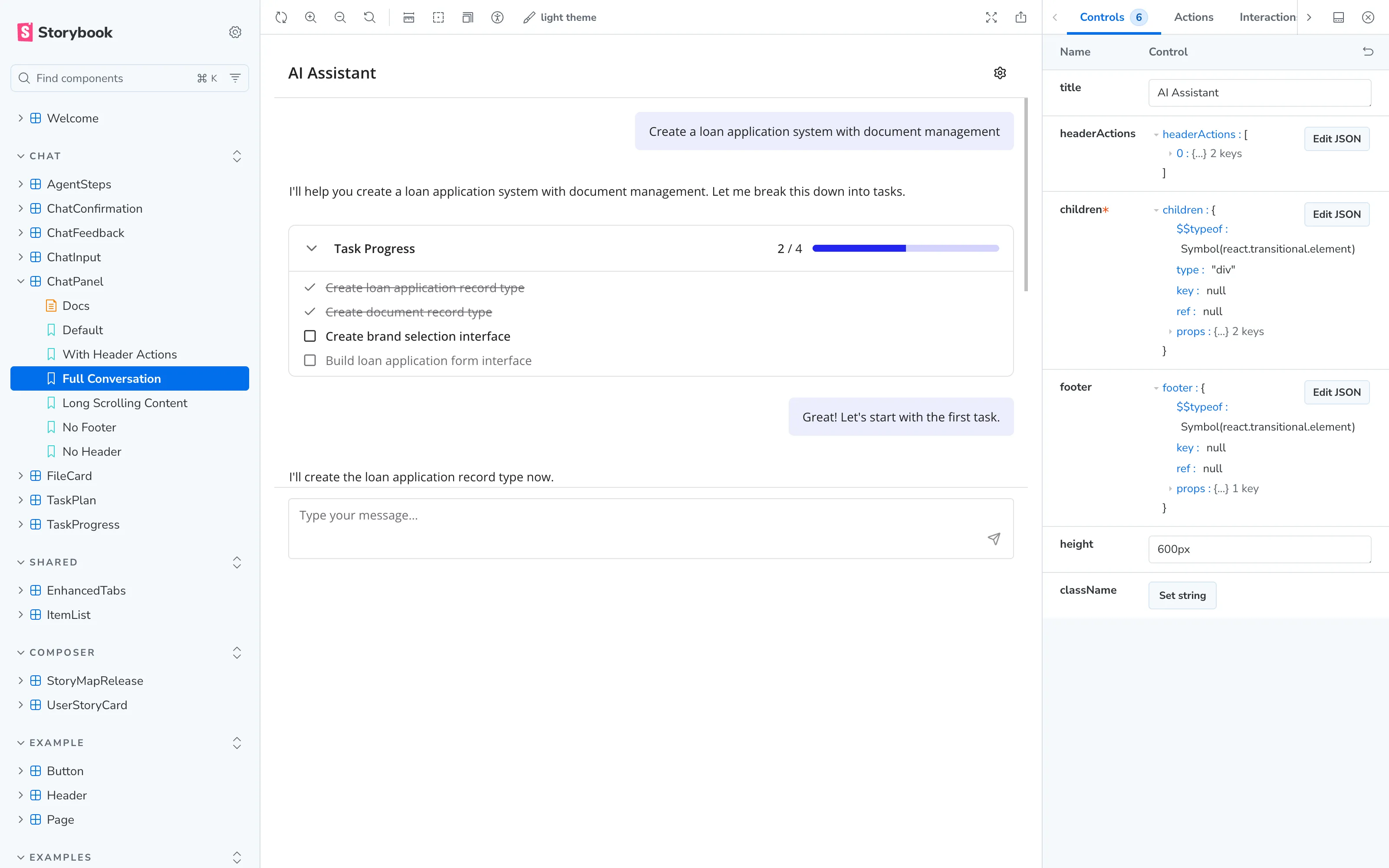Enable the measure tool in the toolbar

[408, 17]
